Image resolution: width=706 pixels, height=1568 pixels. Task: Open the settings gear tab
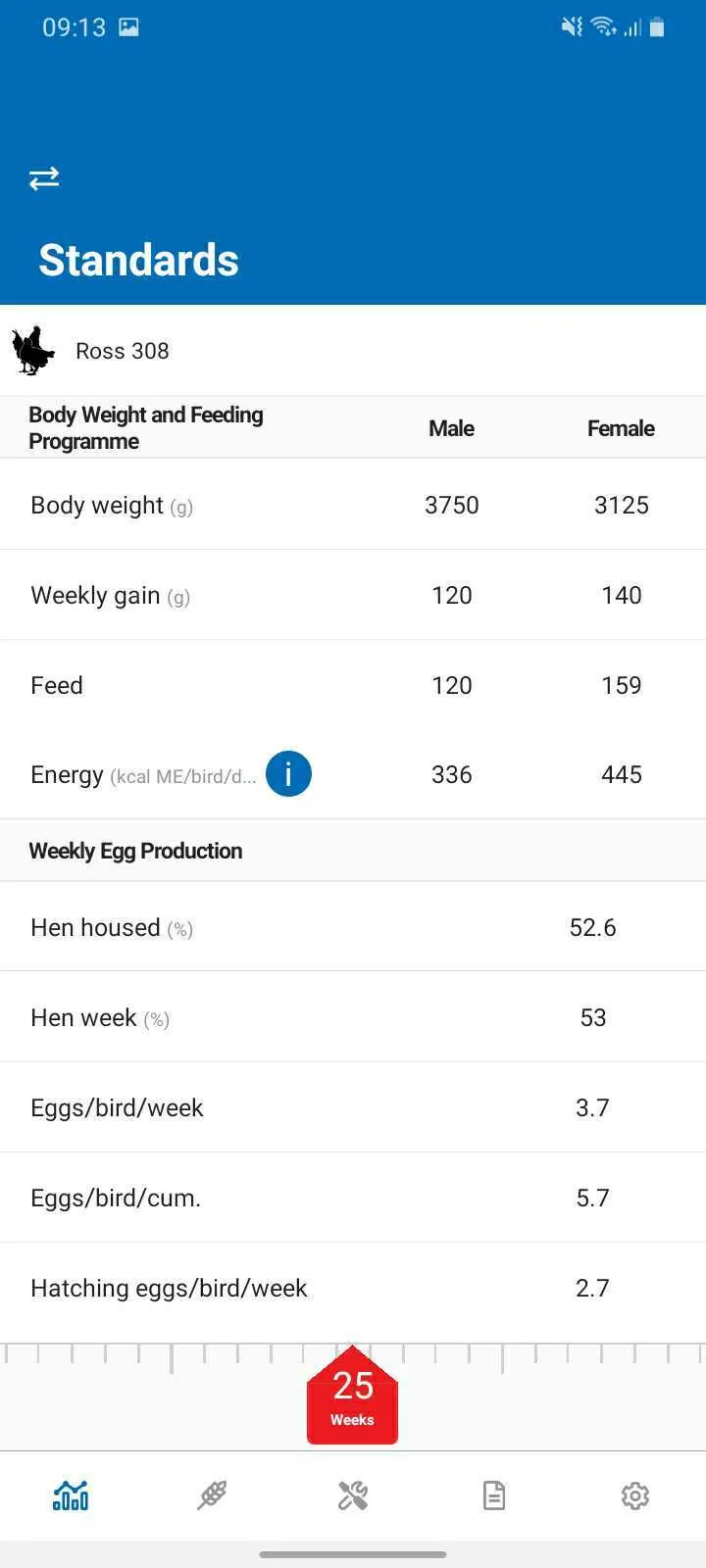point(635,1495)
